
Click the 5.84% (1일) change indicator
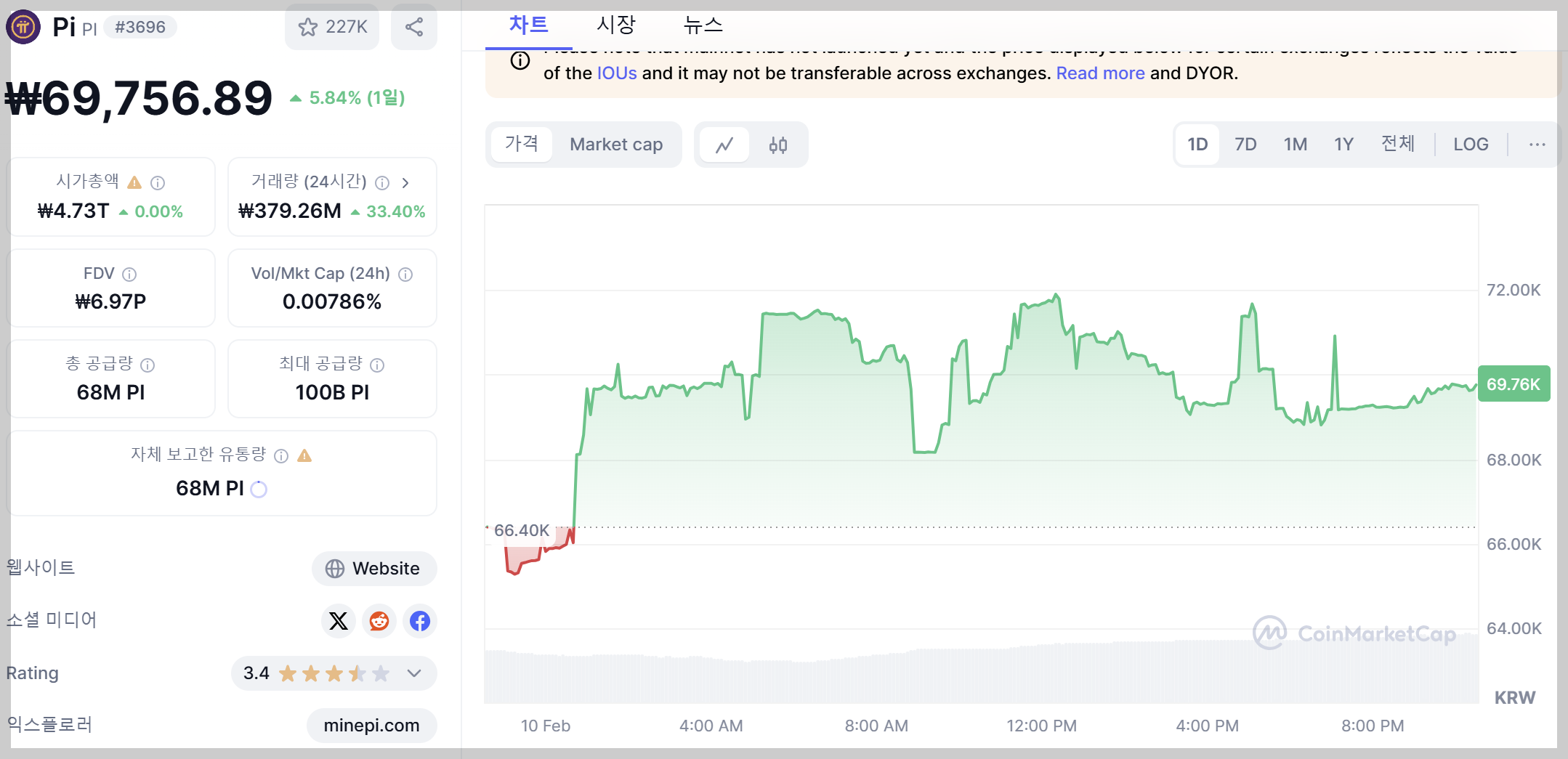tap(347, 98)
